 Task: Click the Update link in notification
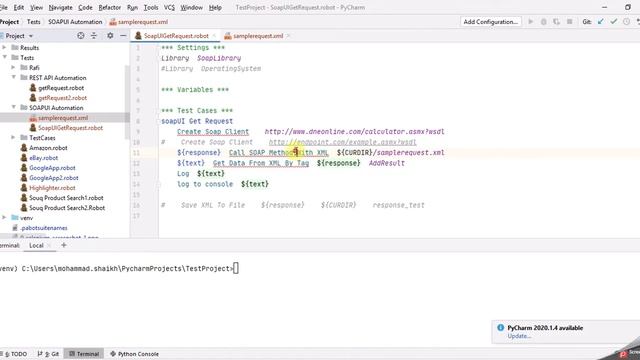tap(519, 336)
